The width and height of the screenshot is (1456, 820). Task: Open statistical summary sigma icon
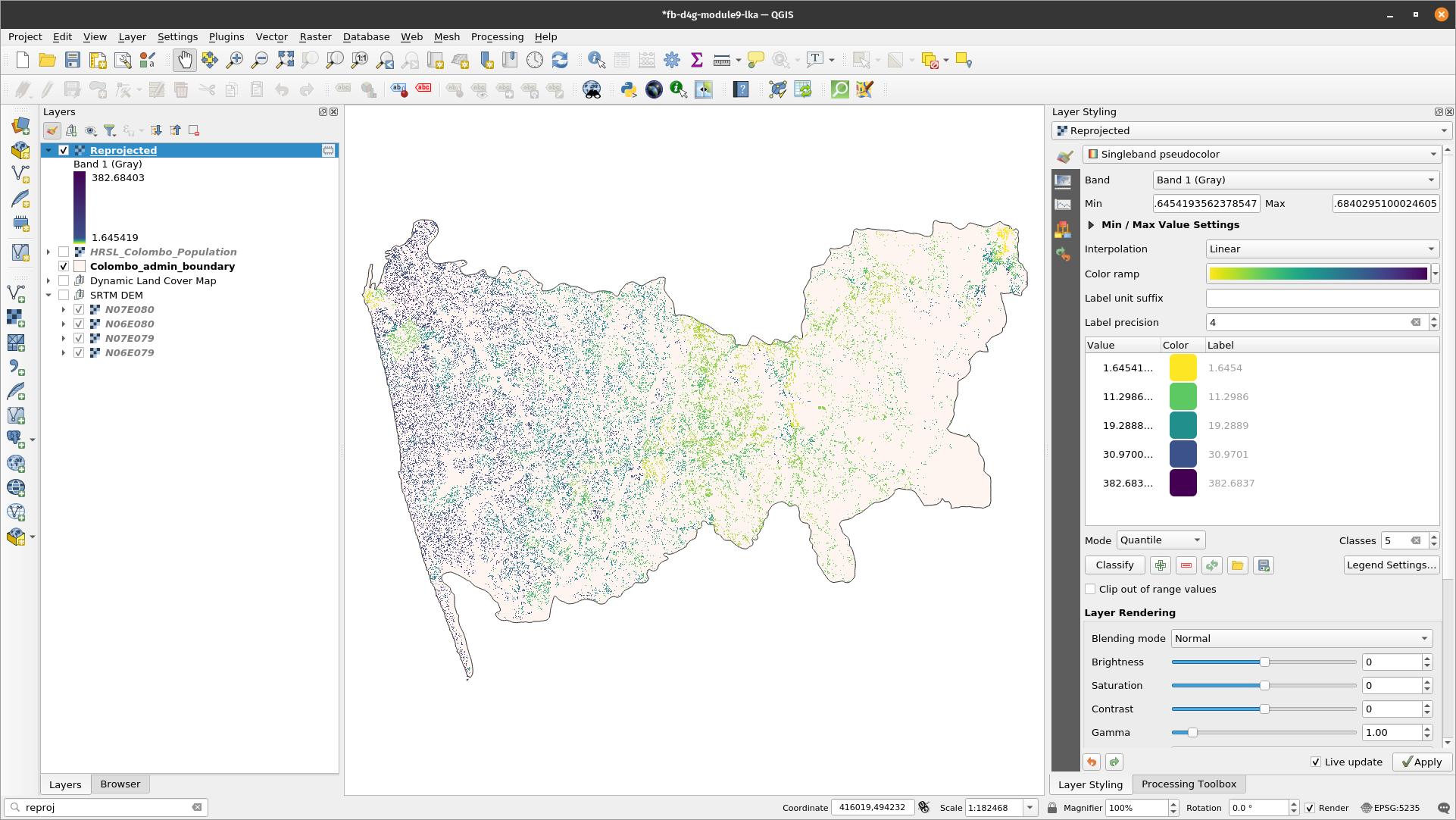click(x=697, y=61)
